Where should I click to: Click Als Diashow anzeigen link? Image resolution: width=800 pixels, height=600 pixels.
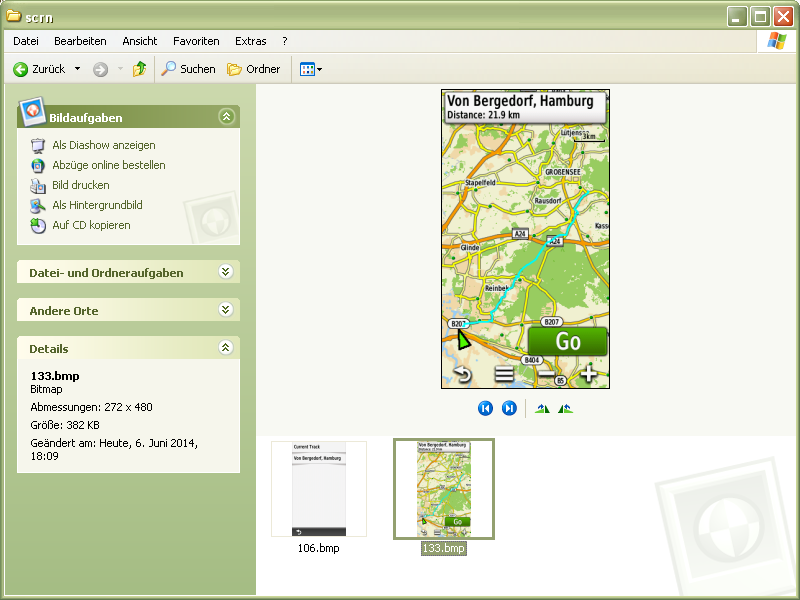tap(104, 145)
